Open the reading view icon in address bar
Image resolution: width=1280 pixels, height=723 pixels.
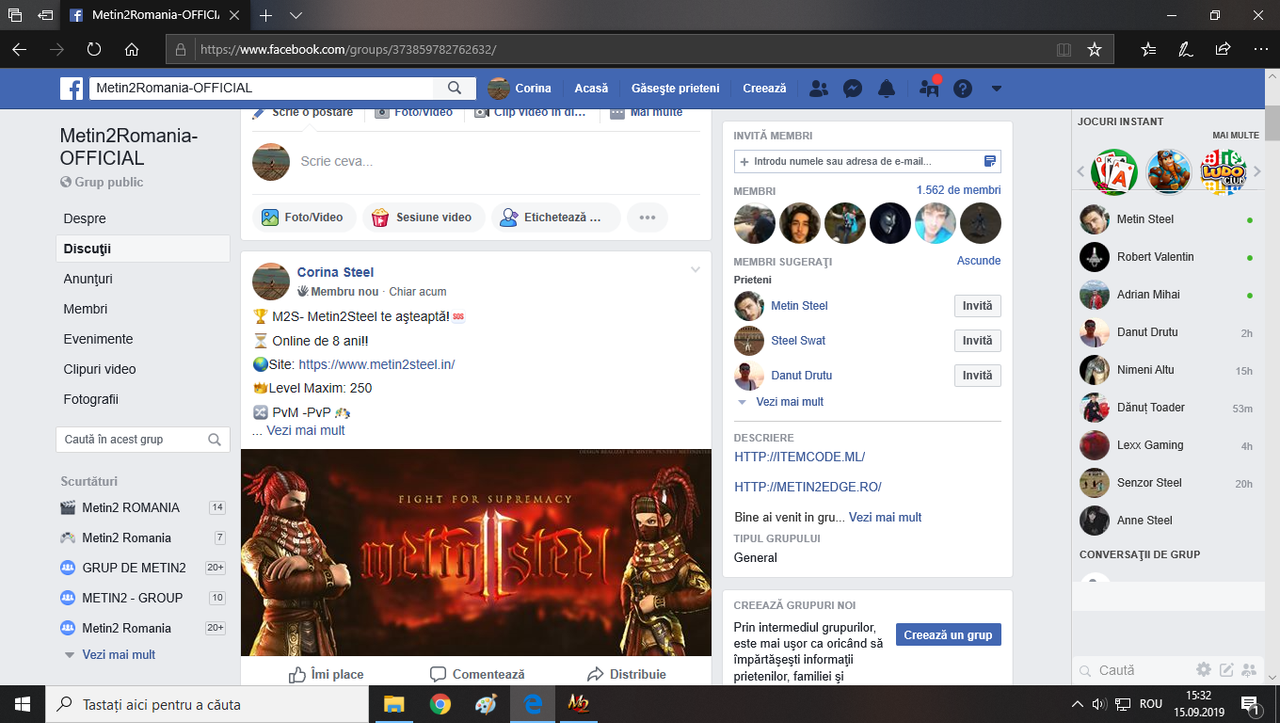pos(1064,49)
